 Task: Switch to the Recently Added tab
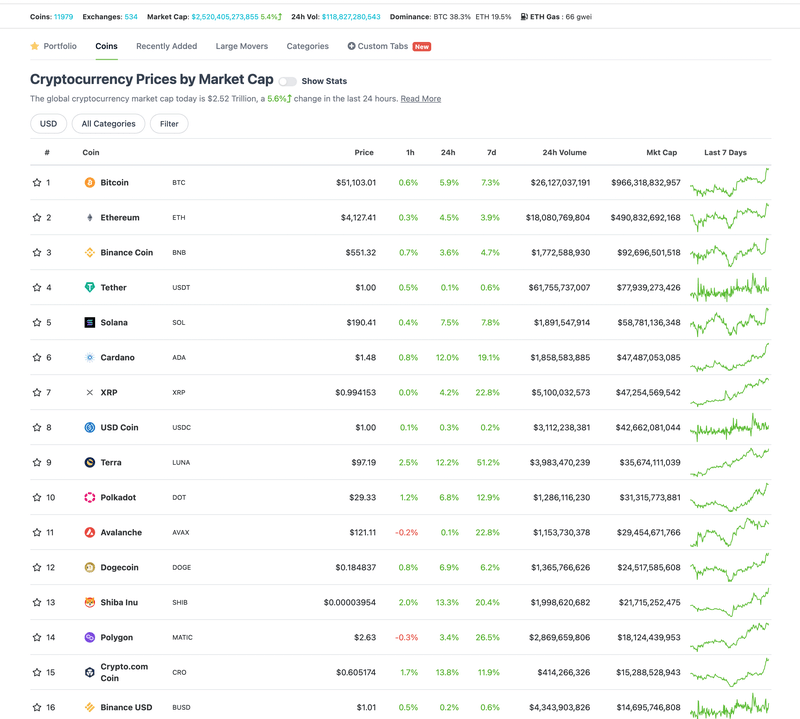tap(166, 46)
